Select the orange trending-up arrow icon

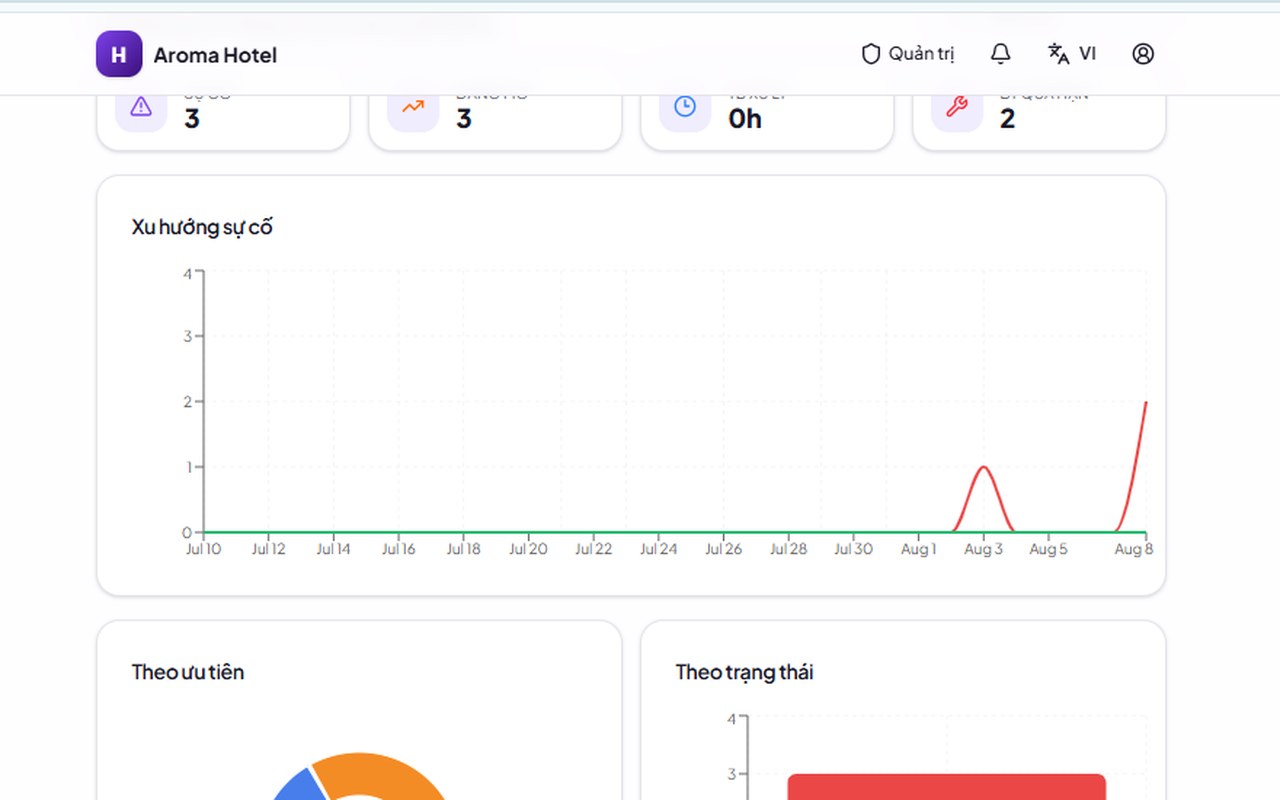point(413,107)
